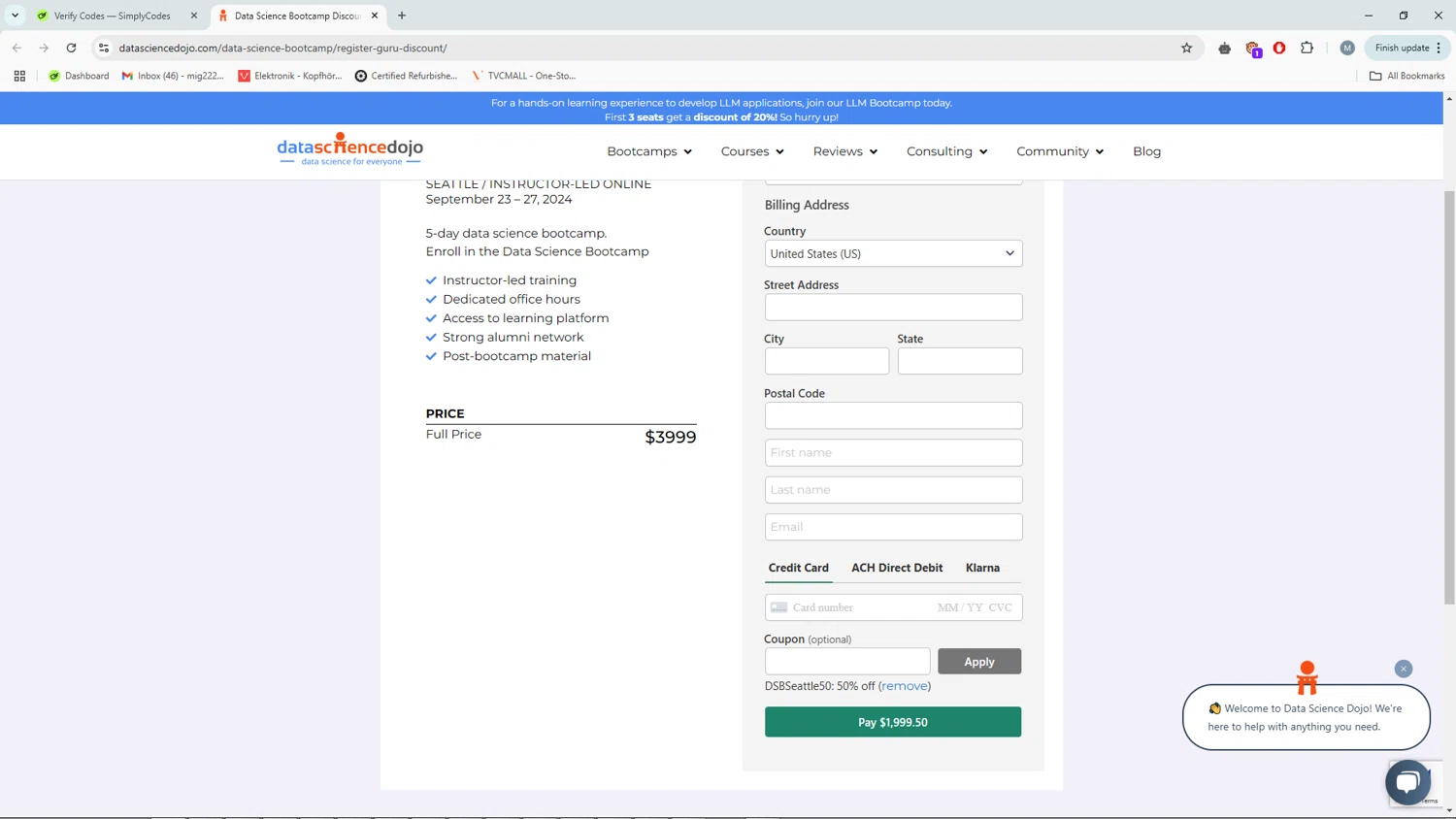Expand the Courses menu
Screen dimensions: 1456x819
coord(752,151)
